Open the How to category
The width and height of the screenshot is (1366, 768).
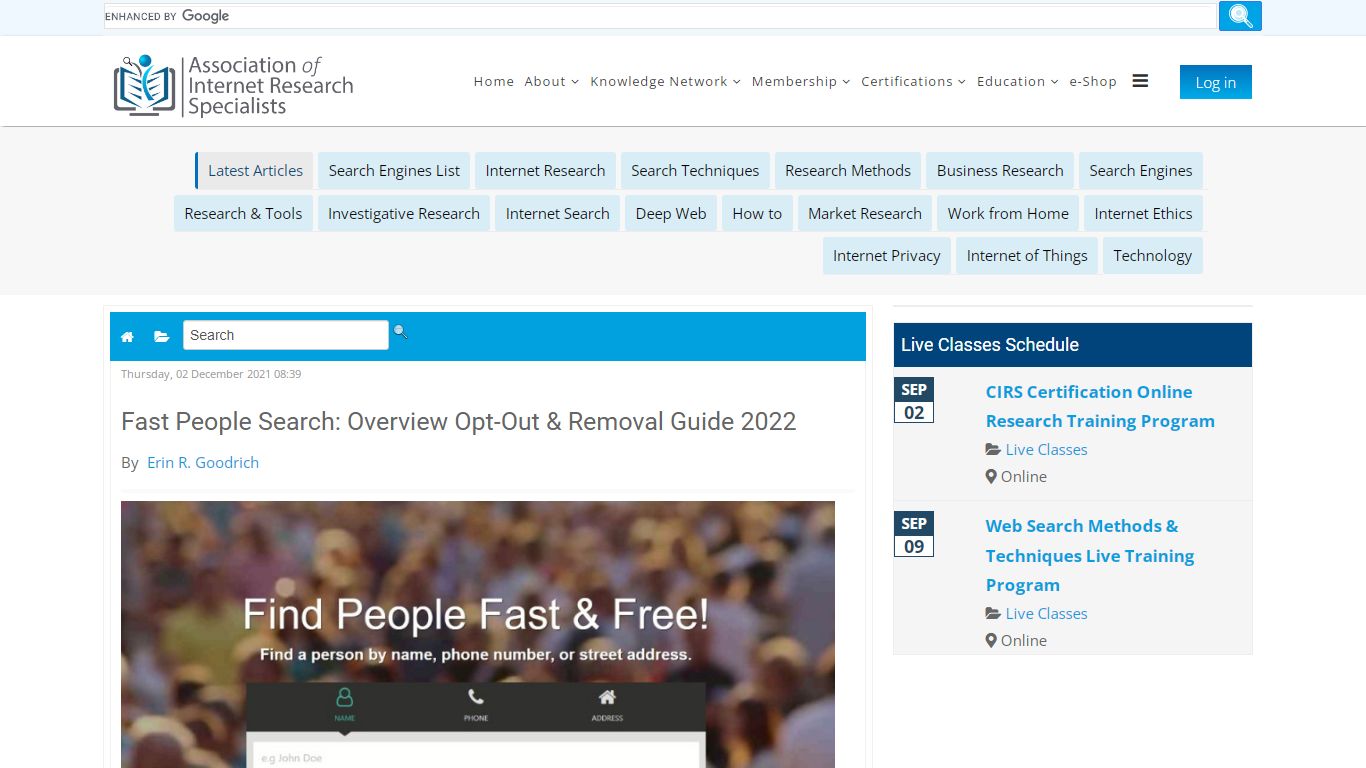click(757, 213)
